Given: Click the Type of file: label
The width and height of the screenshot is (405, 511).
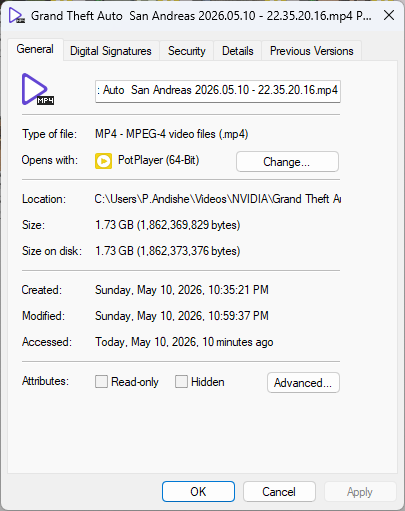Looking at the screenshot, I should 49,134.
